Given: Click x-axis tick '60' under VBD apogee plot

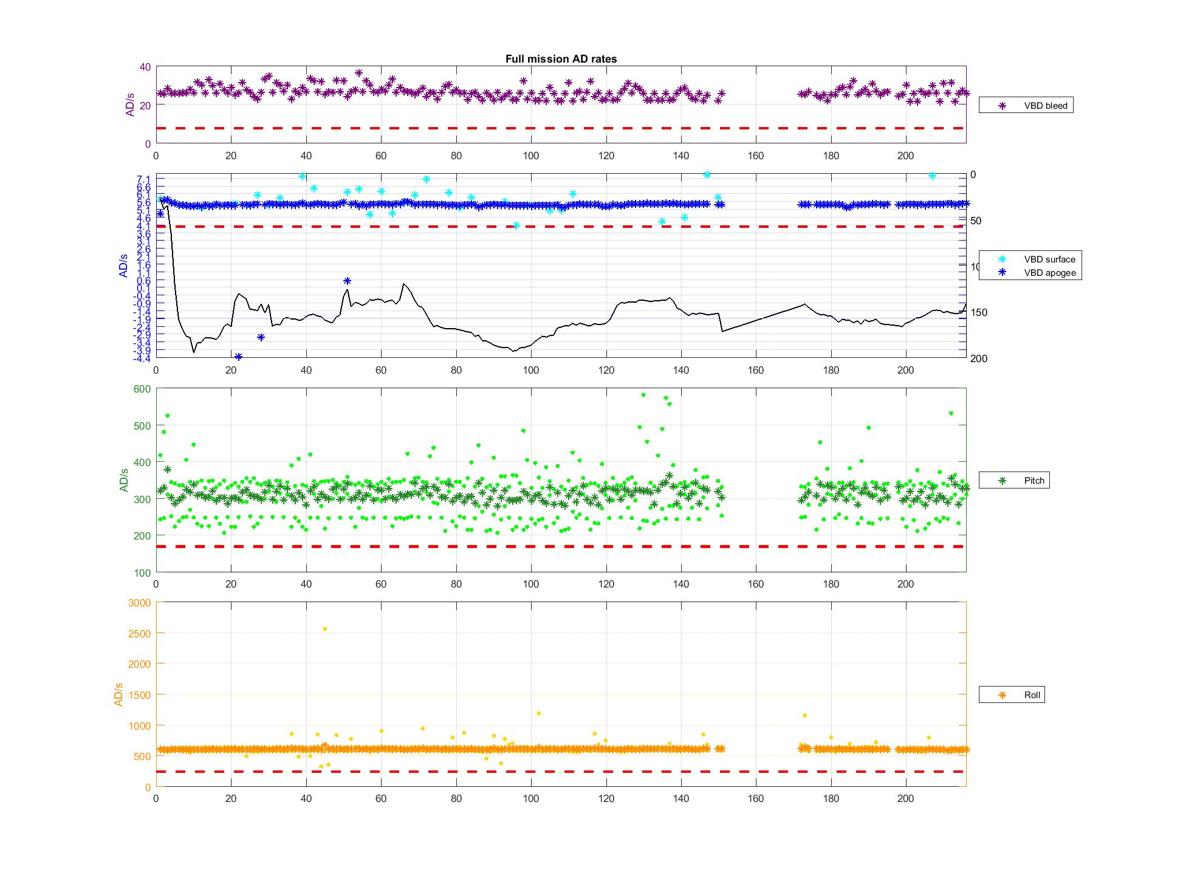Looking at the screenshot, I should point(381,370).
